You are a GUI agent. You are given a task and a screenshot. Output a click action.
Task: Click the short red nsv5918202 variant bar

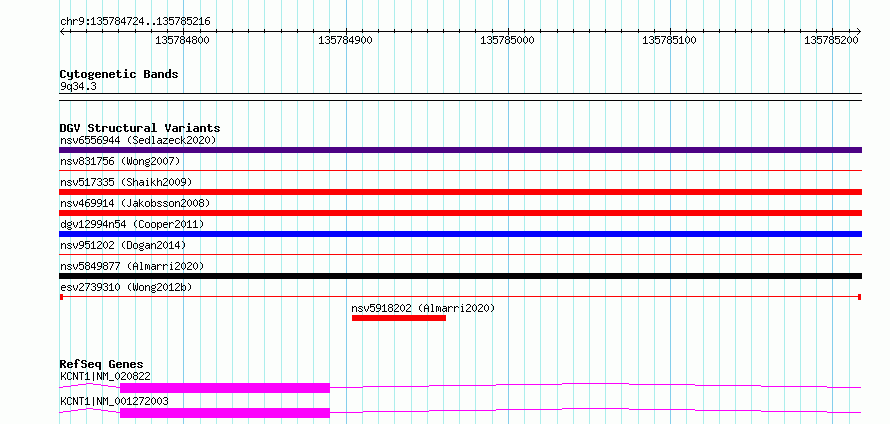tap(398, 318)
